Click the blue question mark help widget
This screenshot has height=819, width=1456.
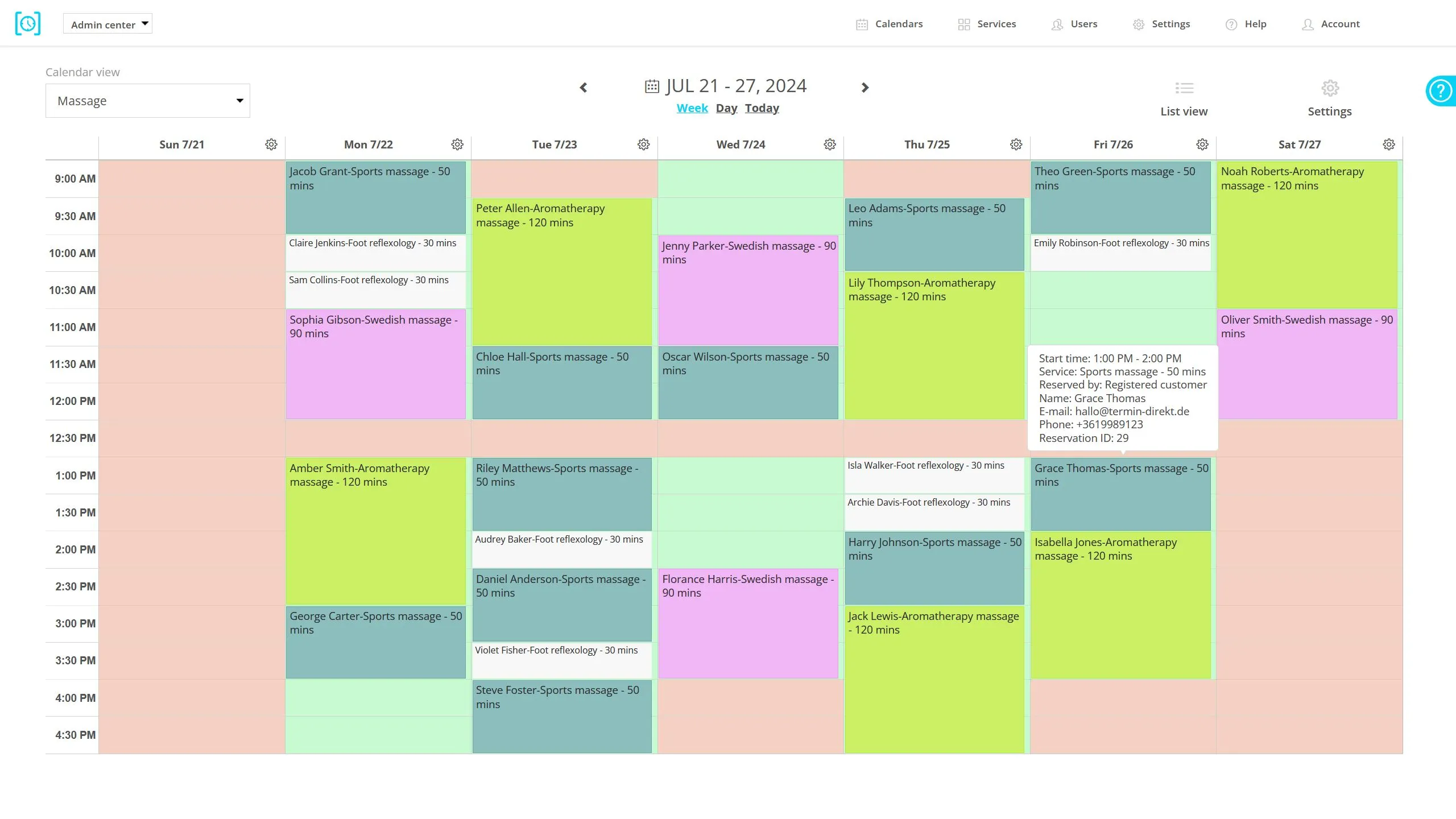pos(1441,92)
